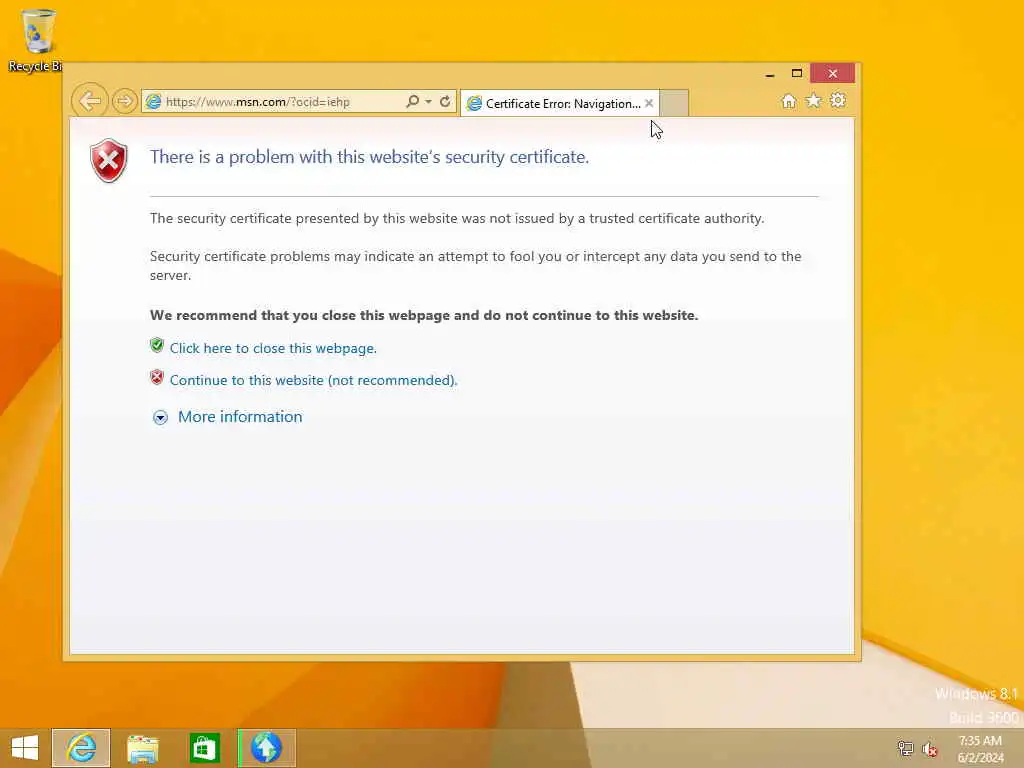Click here to close this webpage link
The image size is (1024, 768).
pos(273,348)
